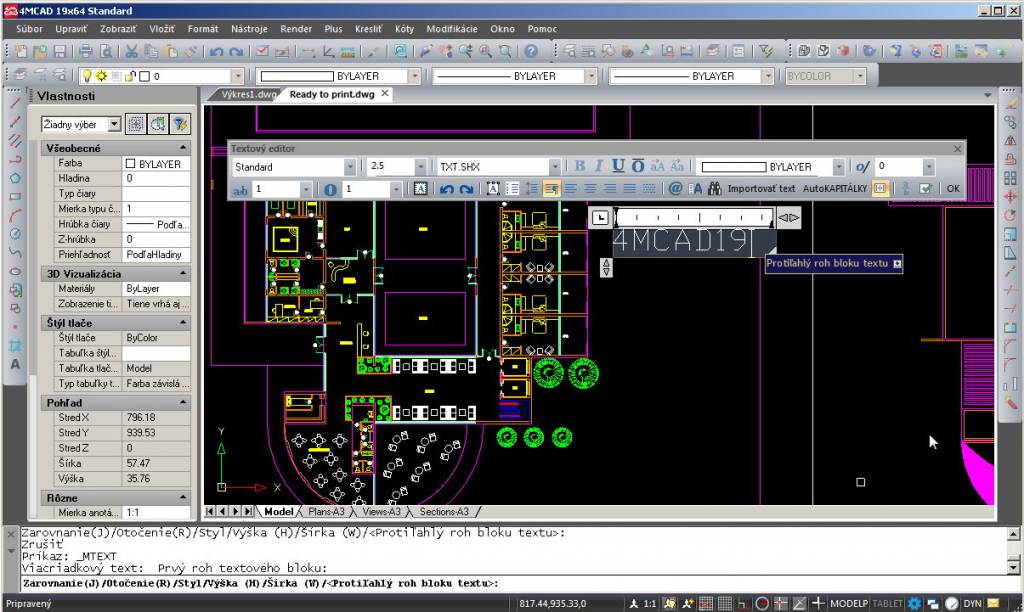Click the OK button in text editor
The image size is (1024, 612).
click(953, 189)
